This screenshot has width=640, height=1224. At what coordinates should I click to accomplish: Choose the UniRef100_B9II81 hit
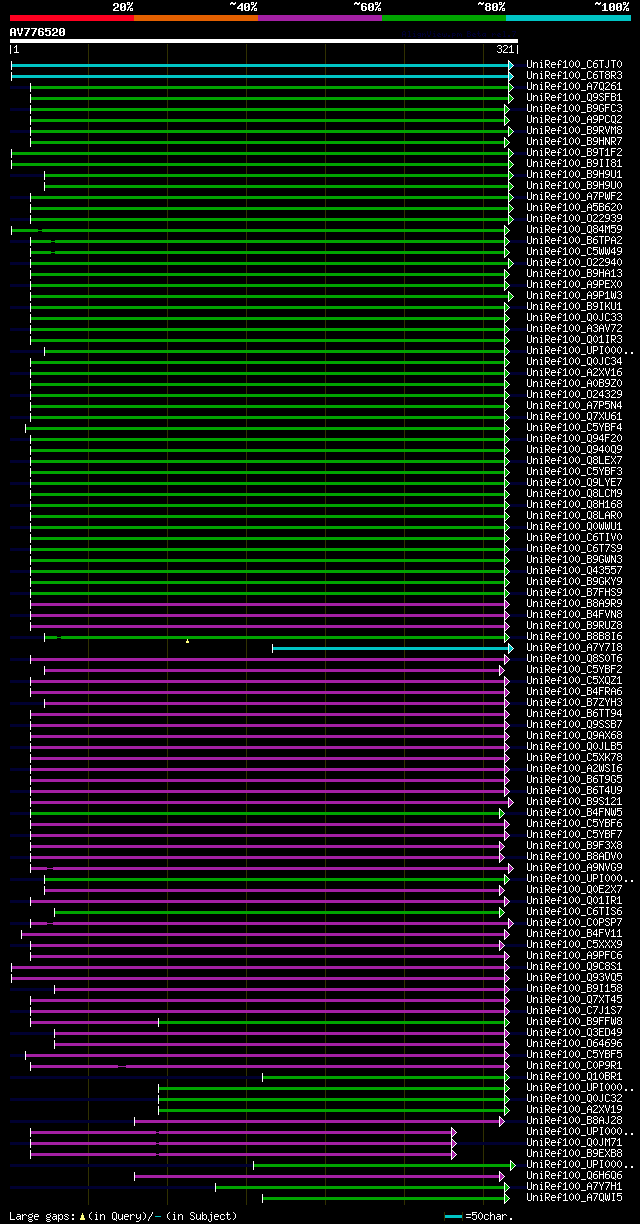pos(574,164)
